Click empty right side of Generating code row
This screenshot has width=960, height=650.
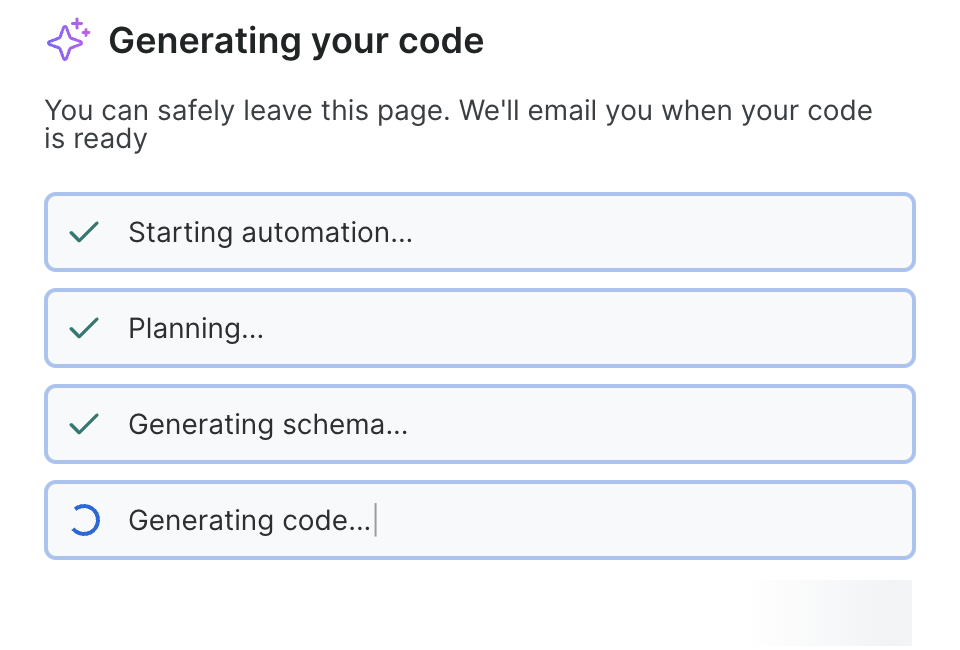[700, 520]
